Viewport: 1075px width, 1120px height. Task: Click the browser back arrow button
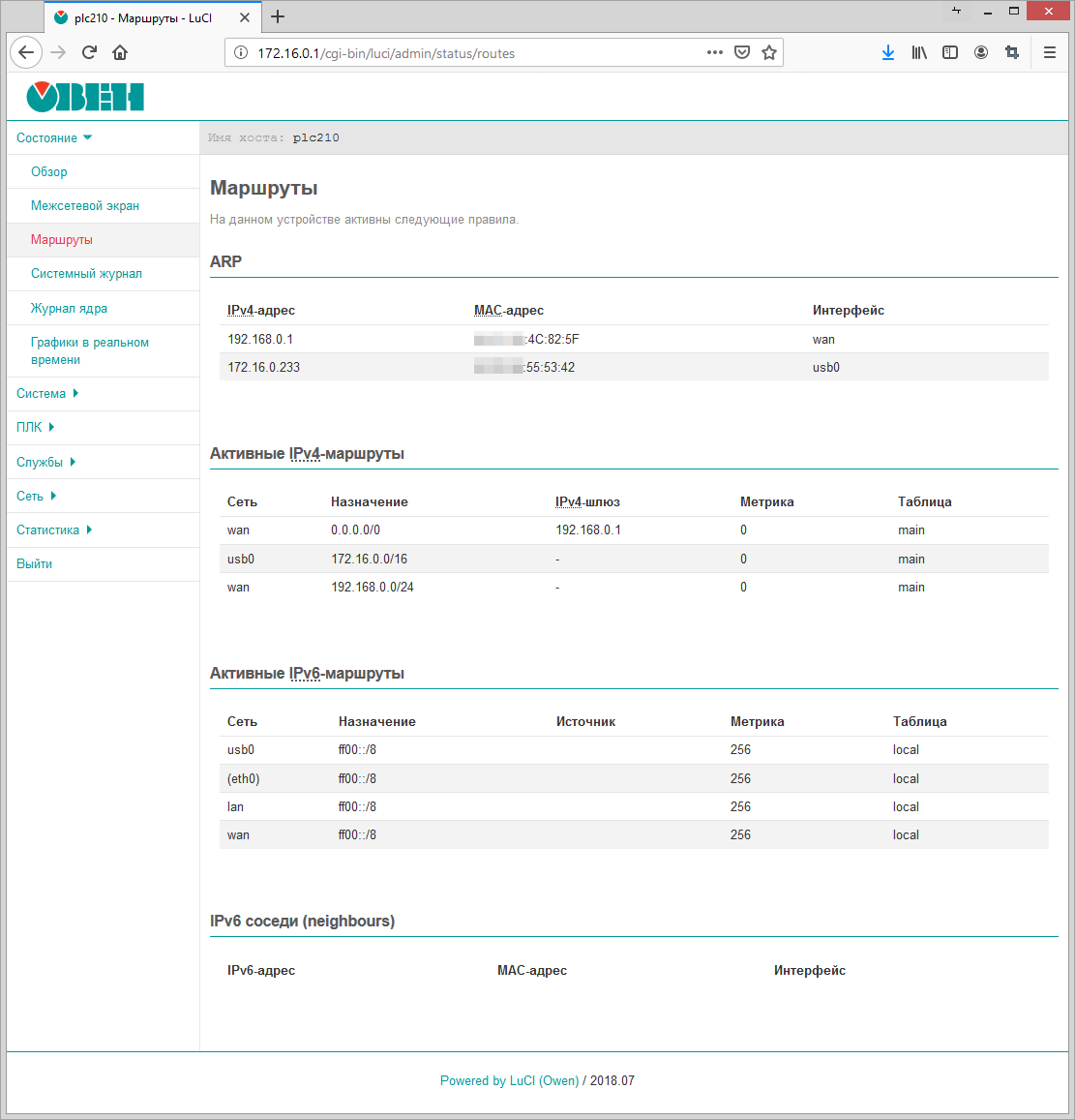26,52
